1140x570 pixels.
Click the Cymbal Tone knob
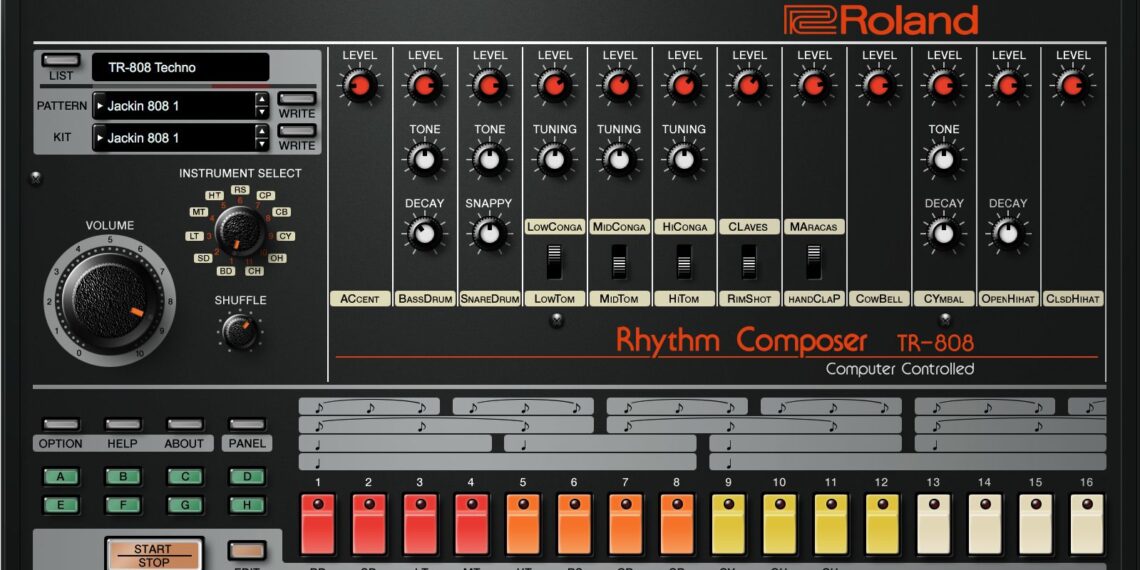tap(943, 159)
